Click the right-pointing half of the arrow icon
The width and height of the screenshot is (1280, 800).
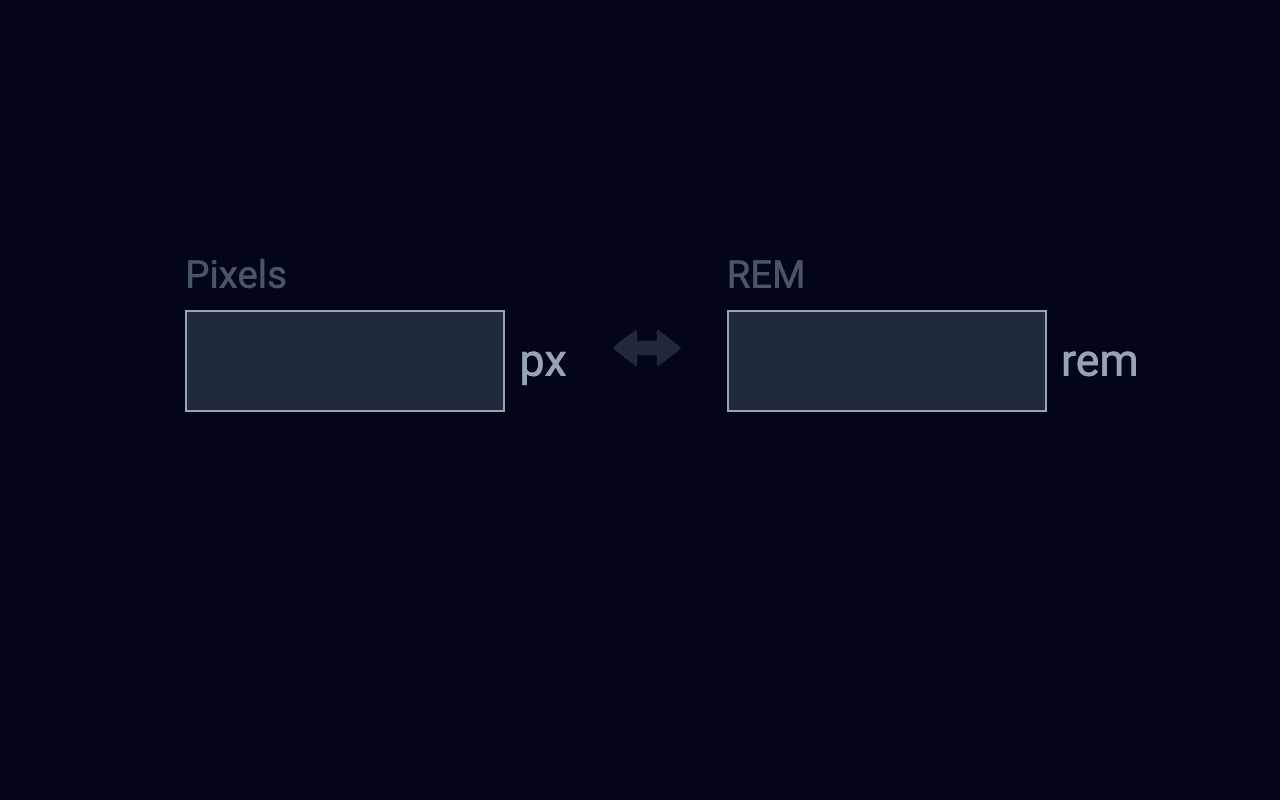click(x=668, y=348)
